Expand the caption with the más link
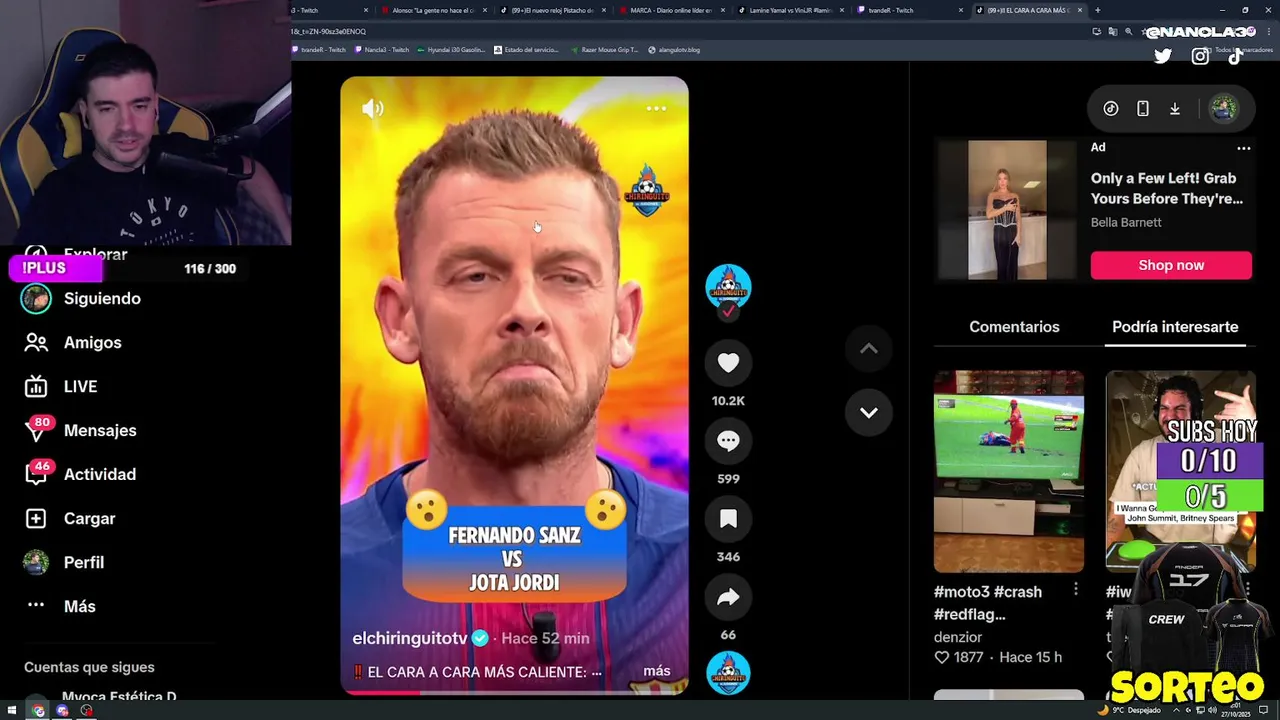The height and width of the screenshot is (720, 1280). [x=657, y=671]
